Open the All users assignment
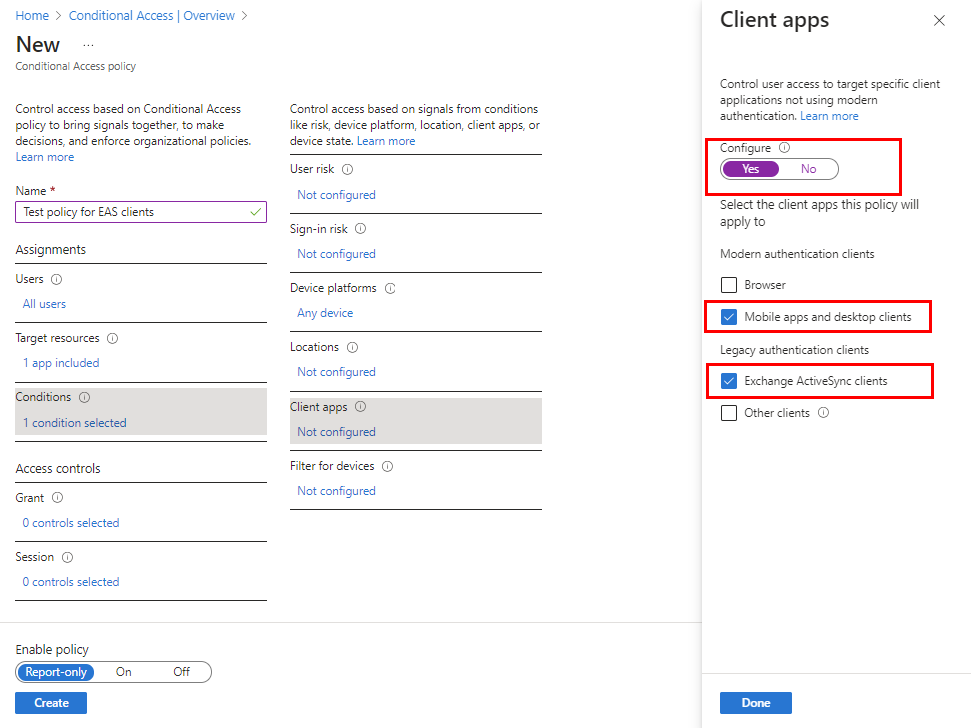971x728 pixels. click(44, 304)
